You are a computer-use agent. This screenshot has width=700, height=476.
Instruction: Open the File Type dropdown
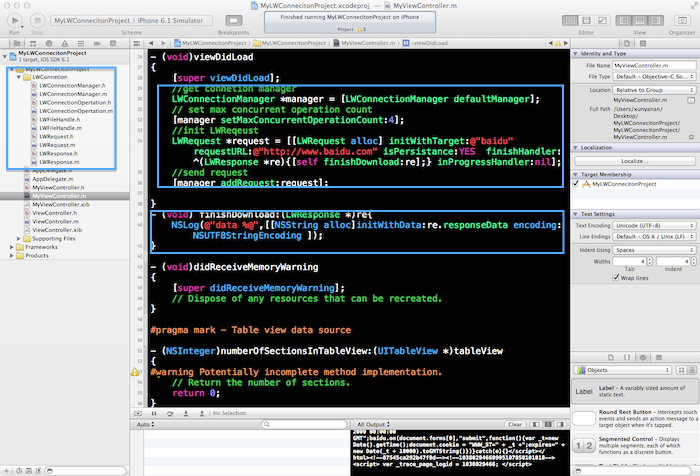pos(654,77)
